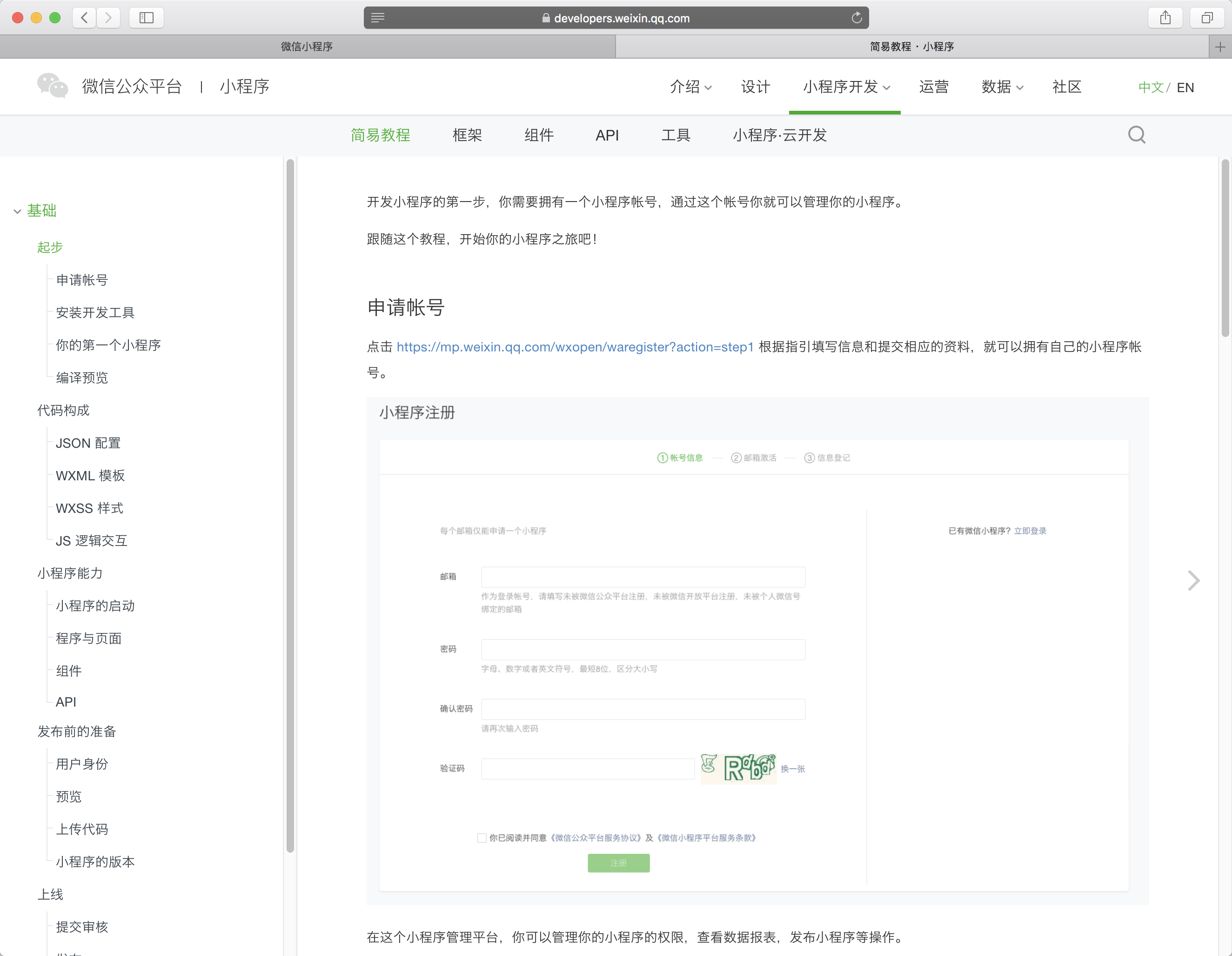Open a new tab with plus icon
This screenshot has width=1232, height=956.
pyautogui.click(x=1219, y=47)
